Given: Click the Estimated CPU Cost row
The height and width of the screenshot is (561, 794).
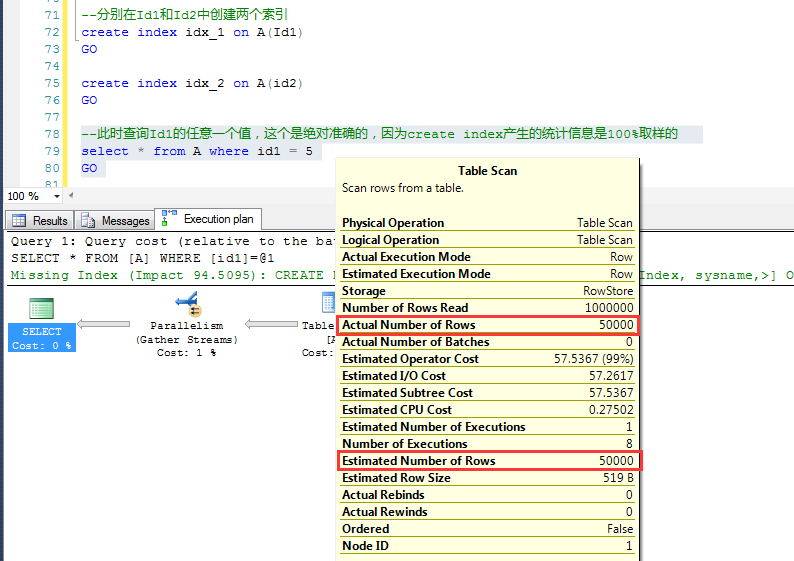Looking at the screenshot, I should pos(488,410).
